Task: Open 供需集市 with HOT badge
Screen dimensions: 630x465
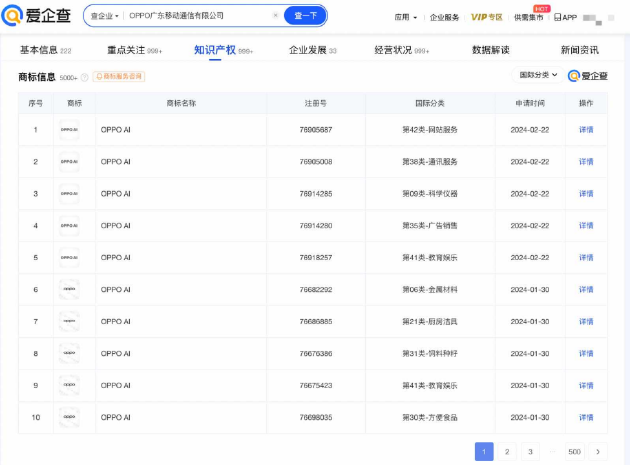Action: 528,17
